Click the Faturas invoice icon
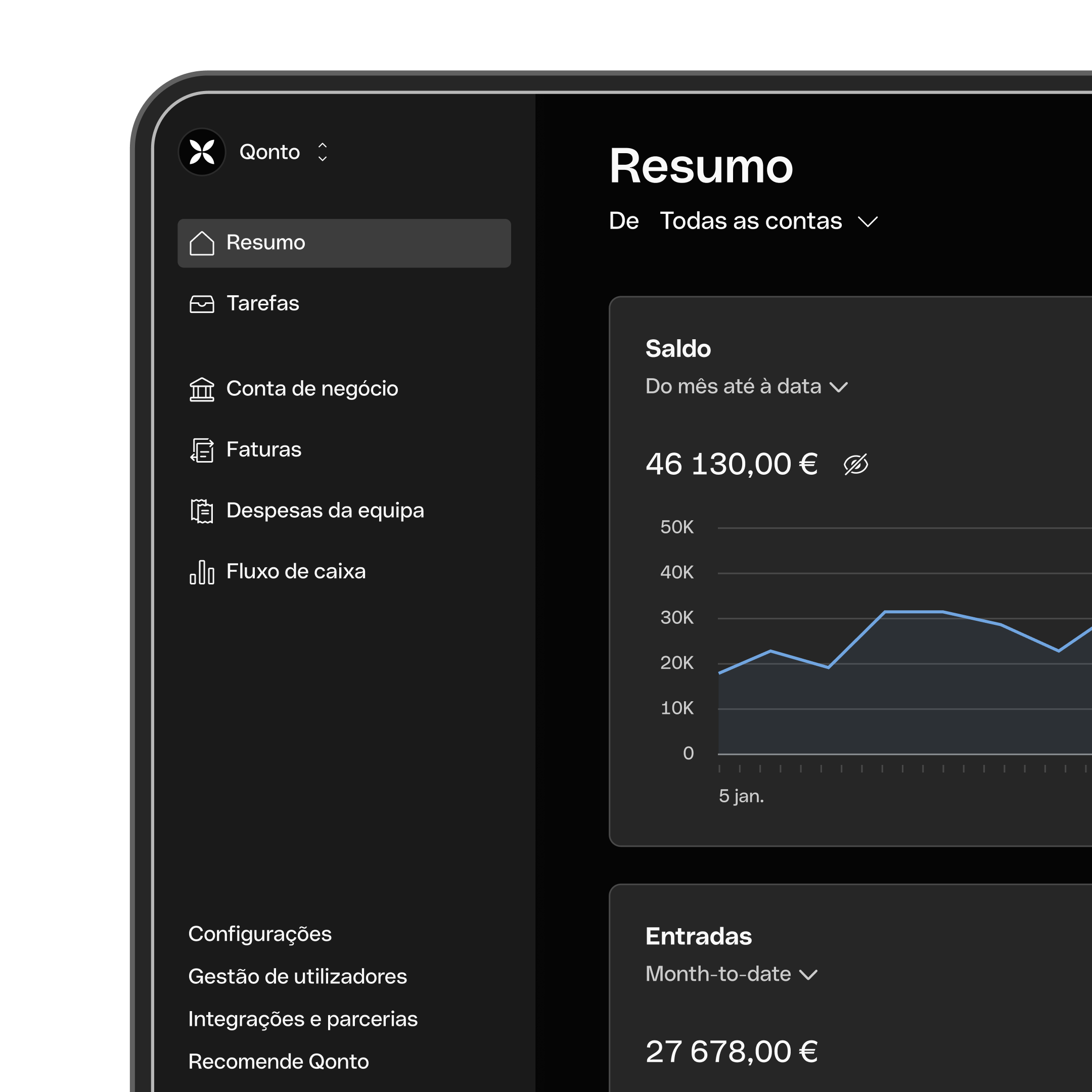Screen dimensions: 1092x1092 pyautogui.click(x=202, y=450)
